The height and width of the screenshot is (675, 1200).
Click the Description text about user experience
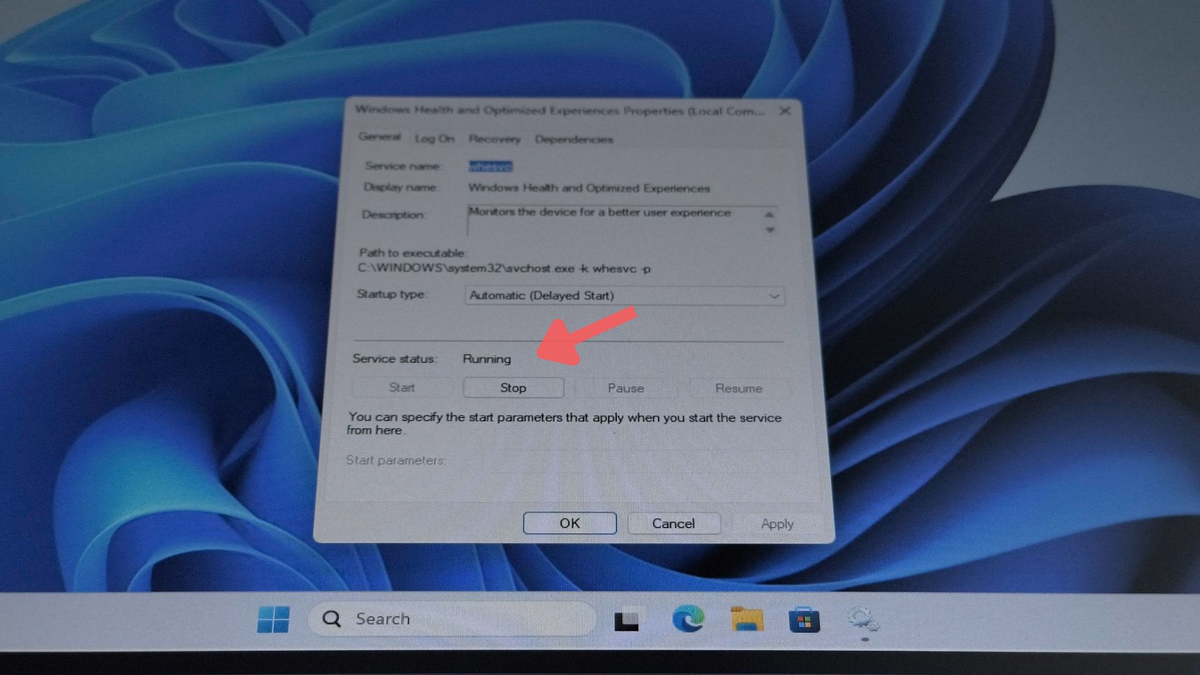coord(600,213)
